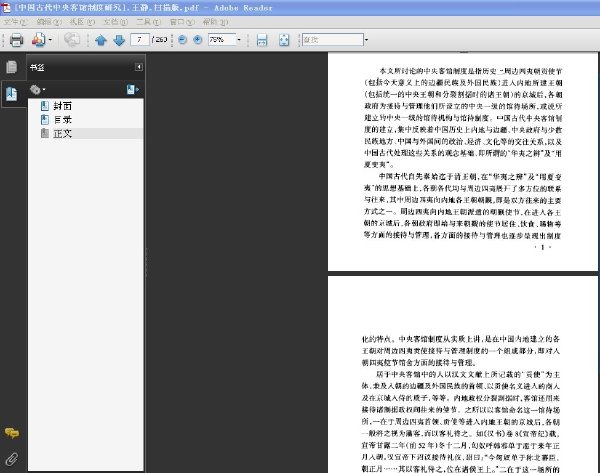The image size is (600, 473).
Task: Go to next page with down arrow
Action: point(119,40)
